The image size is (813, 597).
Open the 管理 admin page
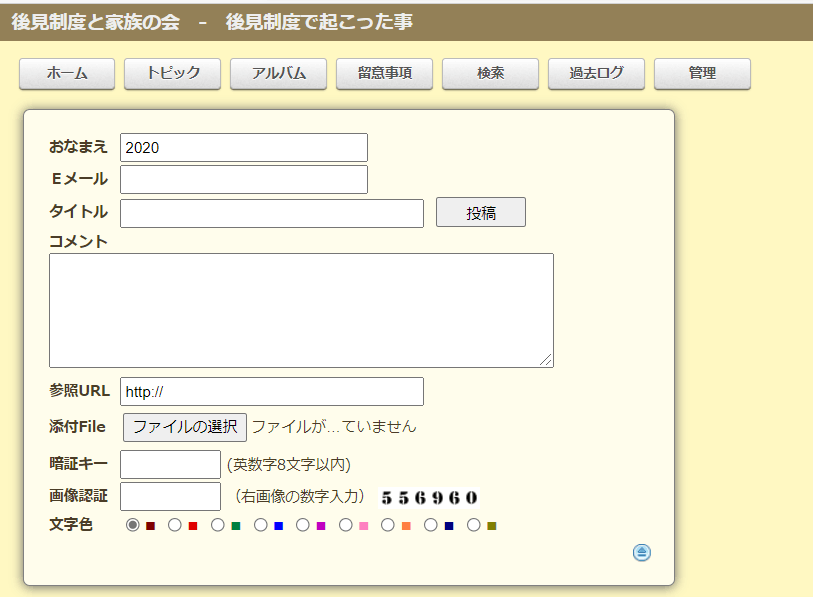(702, 74)
